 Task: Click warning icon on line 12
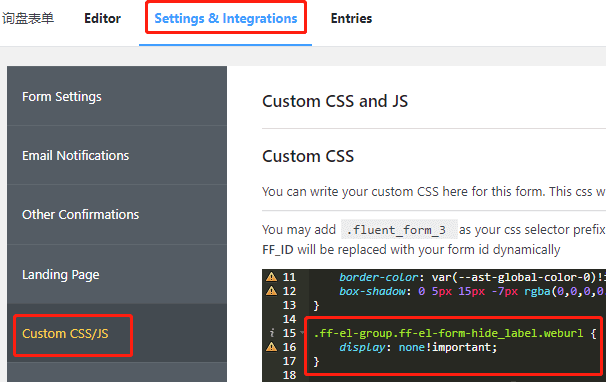tap(272, 291)
